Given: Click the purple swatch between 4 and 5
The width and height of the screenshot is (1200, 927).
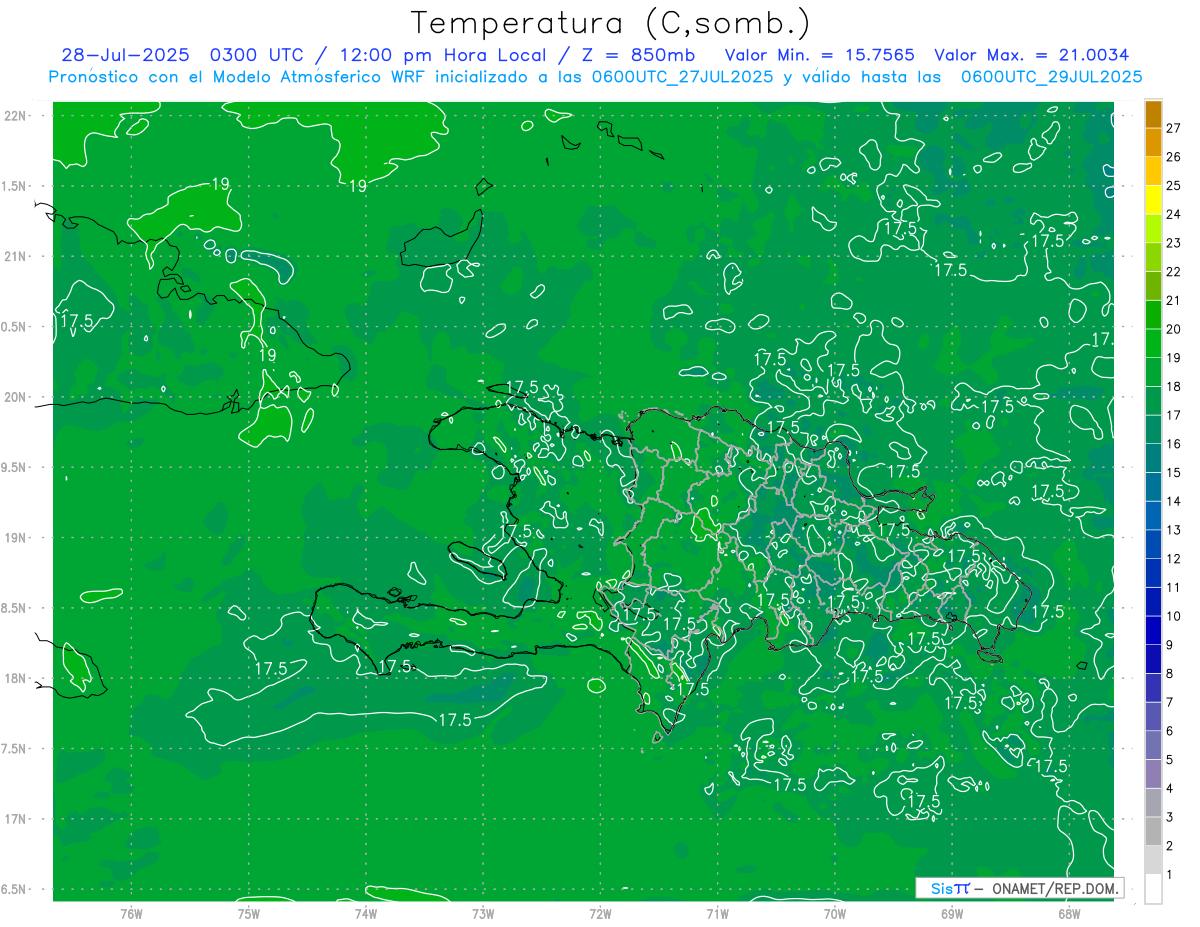Looking at the screenshot, I should pos(1153,774).
